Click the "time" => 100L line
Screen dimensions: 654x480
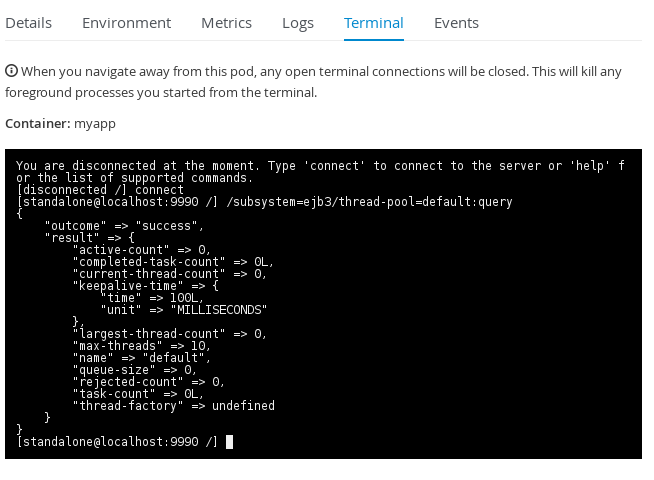click(152, 298)
